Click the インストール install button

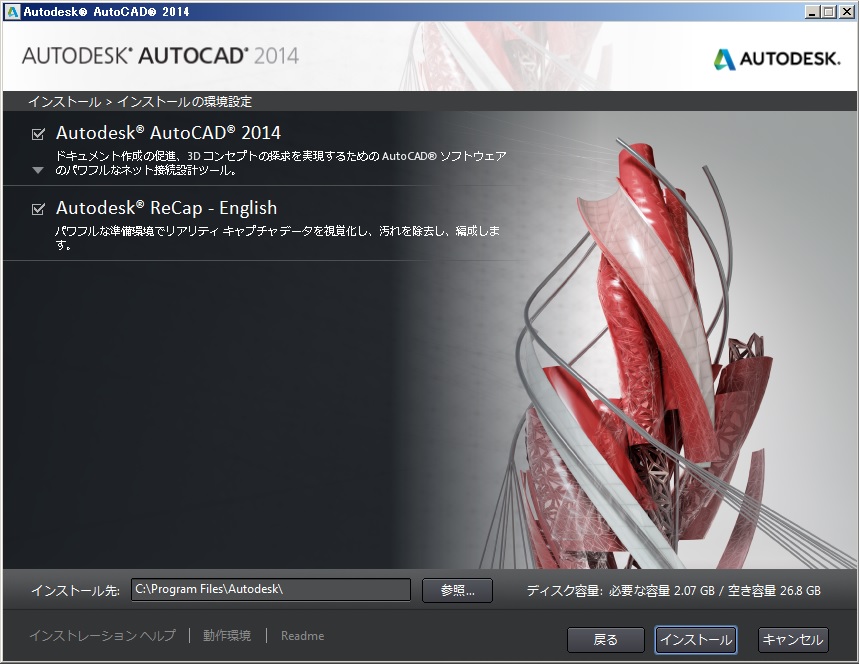pos(696,639)
